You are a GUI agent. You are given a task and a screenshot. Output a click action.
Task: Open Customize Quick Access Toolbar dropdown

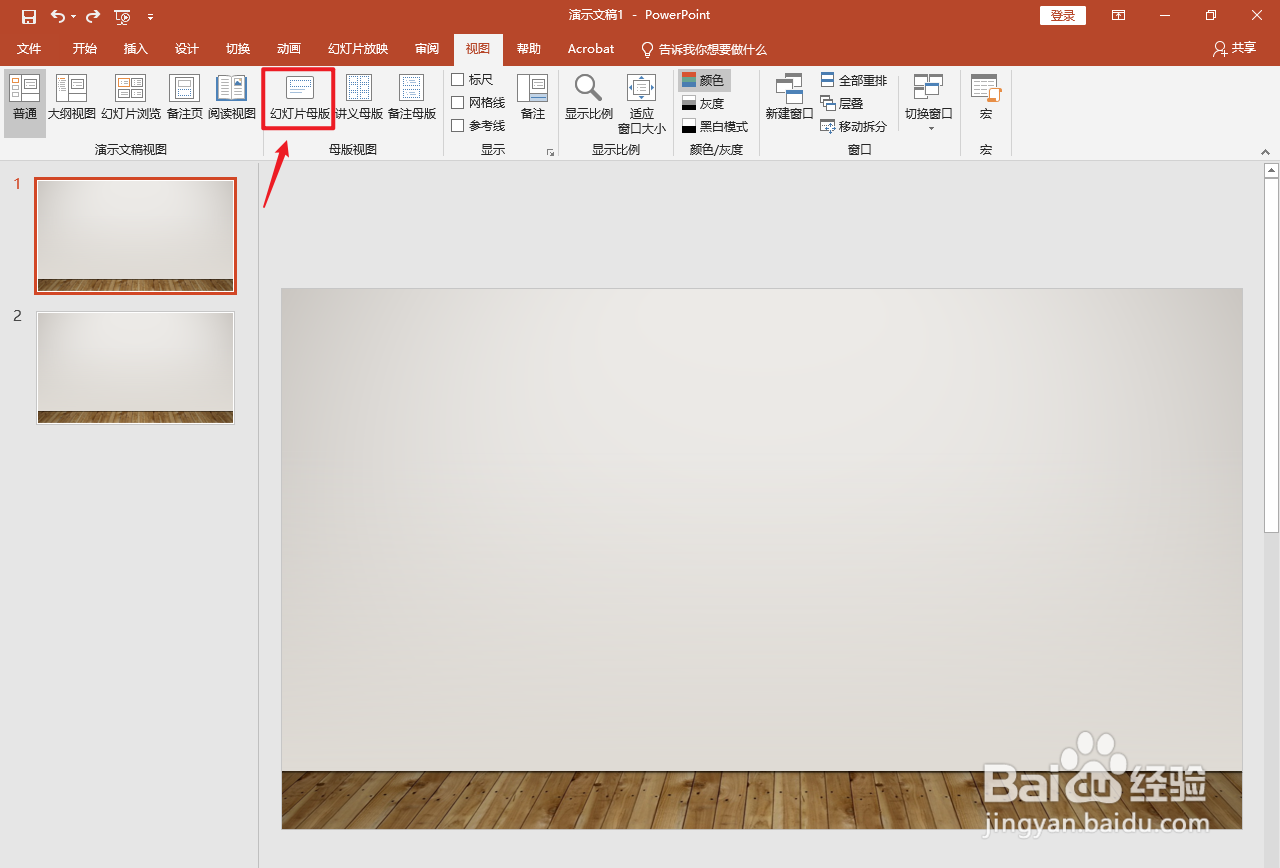[x=150, y=17]
